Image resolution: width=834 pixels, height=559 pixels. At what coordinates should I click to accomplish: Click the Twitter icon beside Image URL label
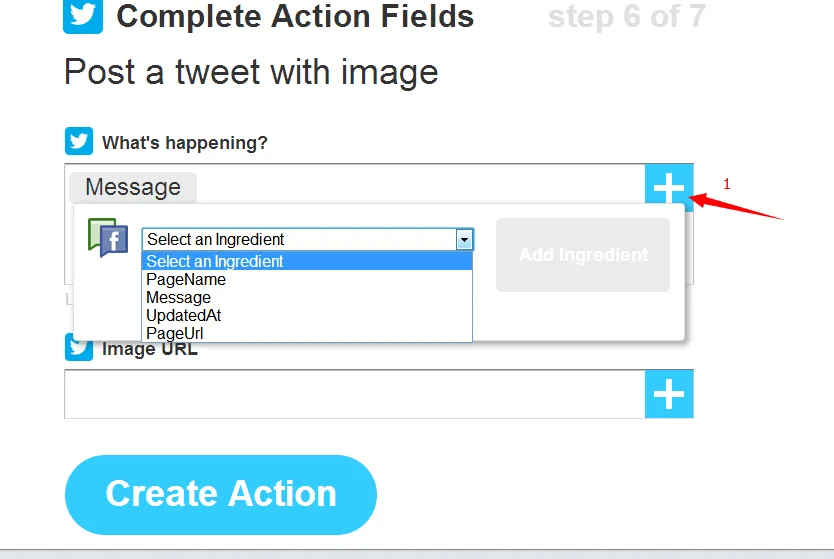click(79, 347)
